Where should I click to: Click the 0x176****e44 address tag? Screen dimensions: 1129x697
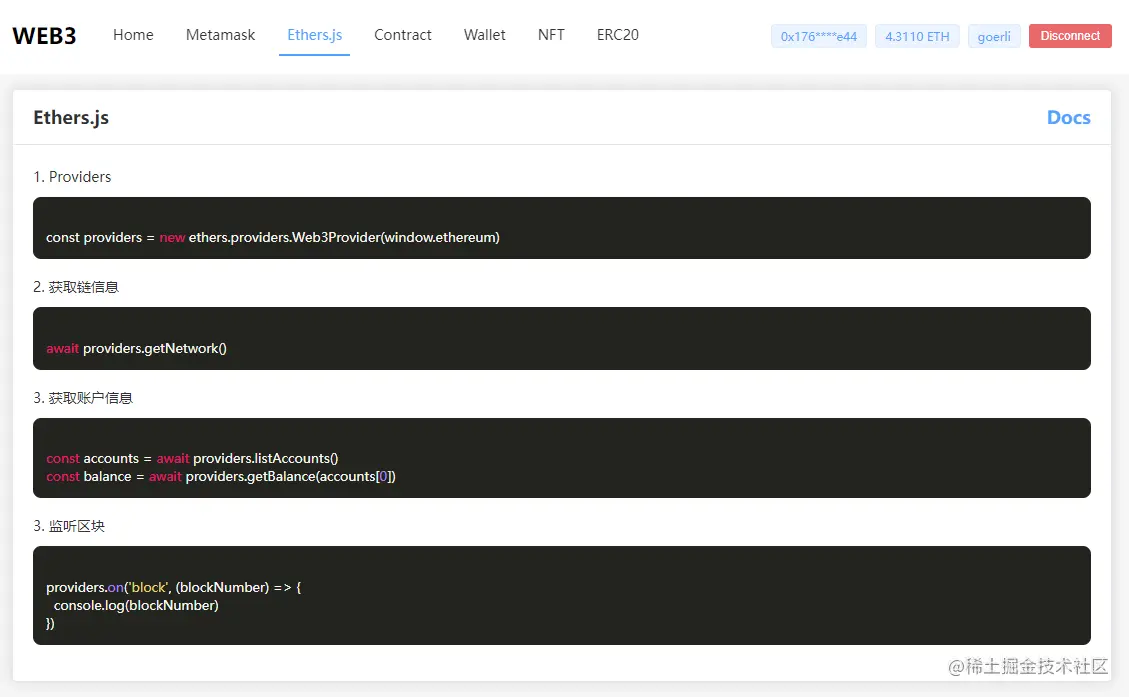[819, 36]
